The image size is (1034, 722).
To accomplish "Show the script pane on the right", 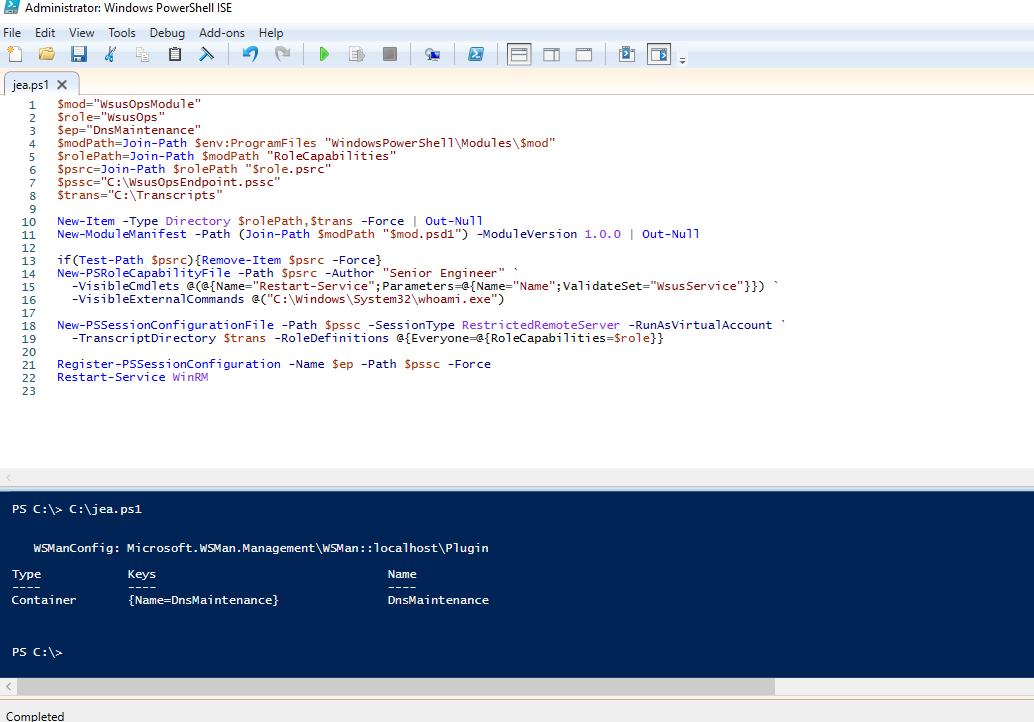I will pos(551,54).
